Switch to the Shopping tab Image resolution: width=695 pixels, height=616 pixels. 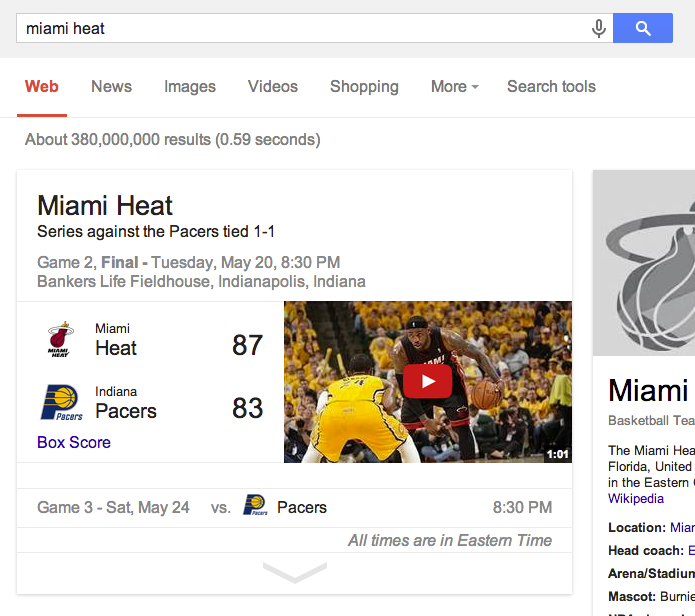point(364,86)
